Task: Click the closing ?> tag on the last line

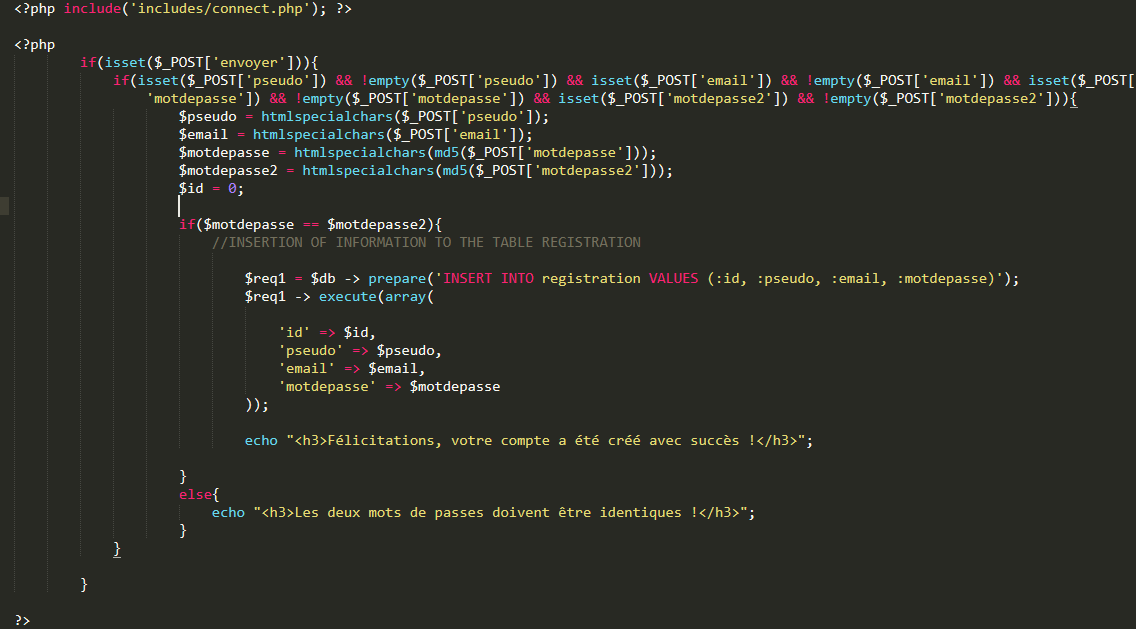Action: click(x=22, y=620)
